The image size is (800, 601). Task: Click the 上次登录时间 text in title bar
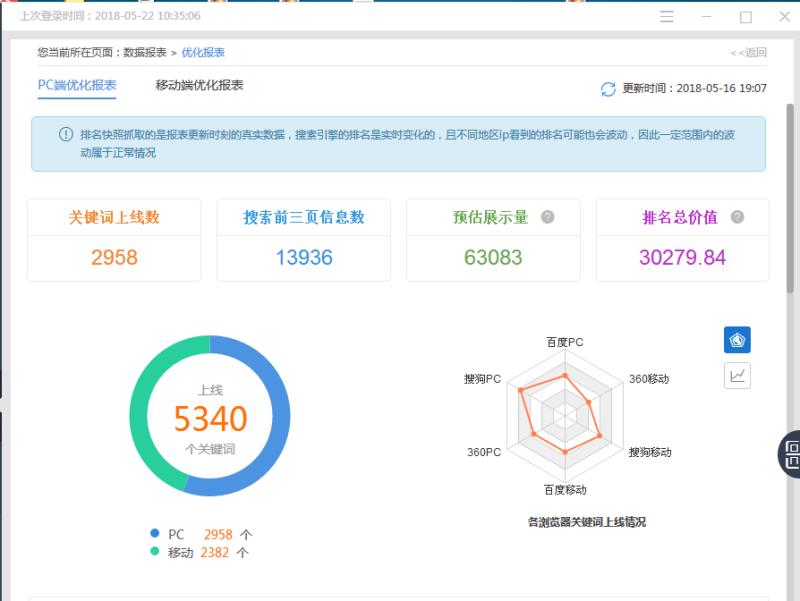[x=110, y=16]
